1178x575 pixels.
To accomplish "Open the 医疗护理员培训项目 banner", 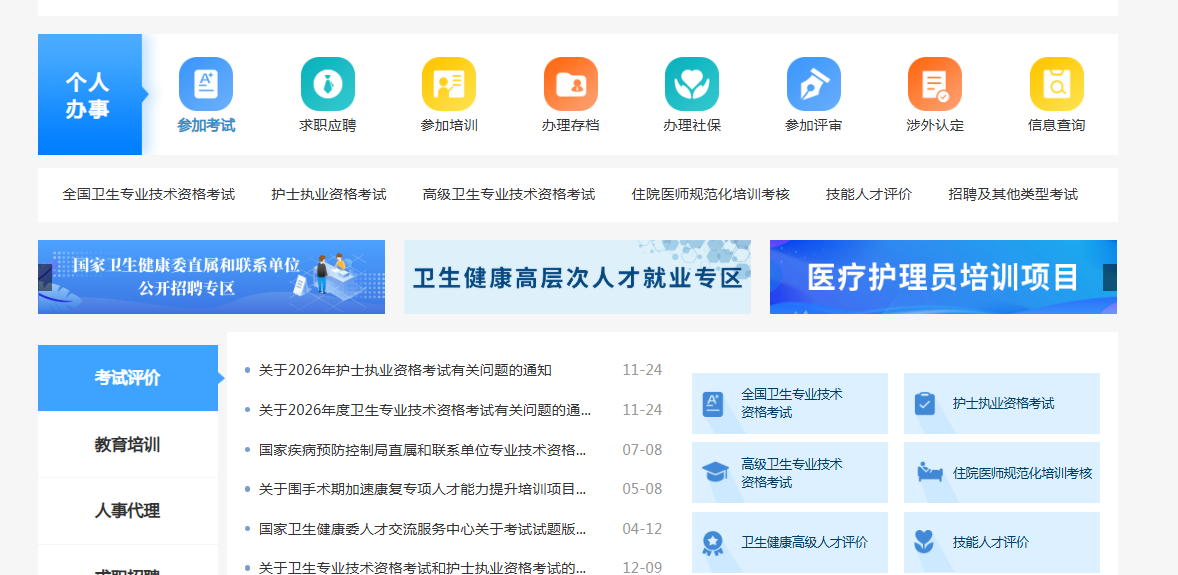I will click(944, 277).
